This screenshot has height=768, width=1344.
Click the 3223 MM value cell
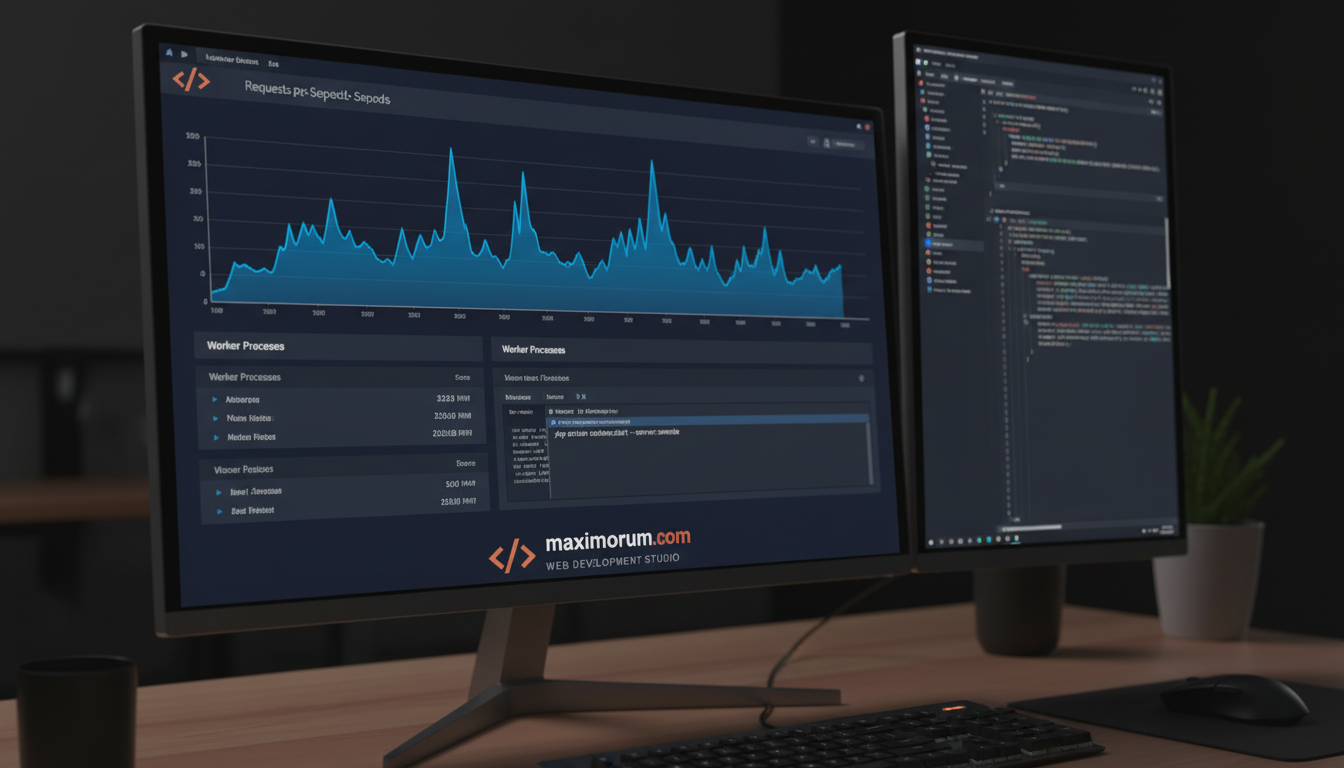click(x=452, y=398)
